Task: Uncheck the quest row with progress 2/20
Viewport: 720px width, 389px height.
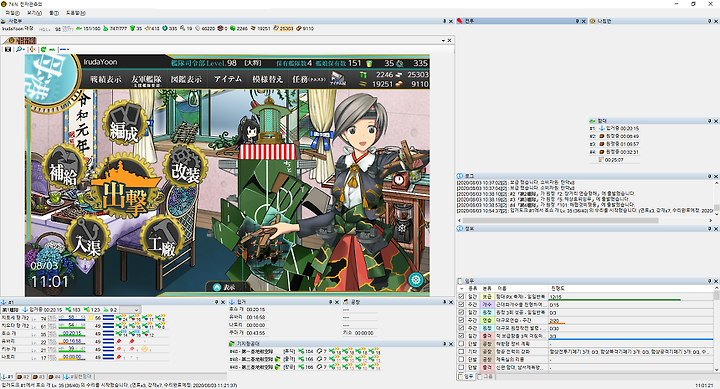Action: pos(461,320)
